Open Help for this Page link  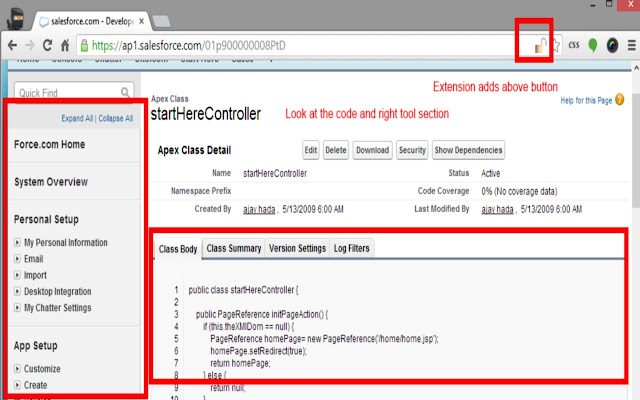586,100
